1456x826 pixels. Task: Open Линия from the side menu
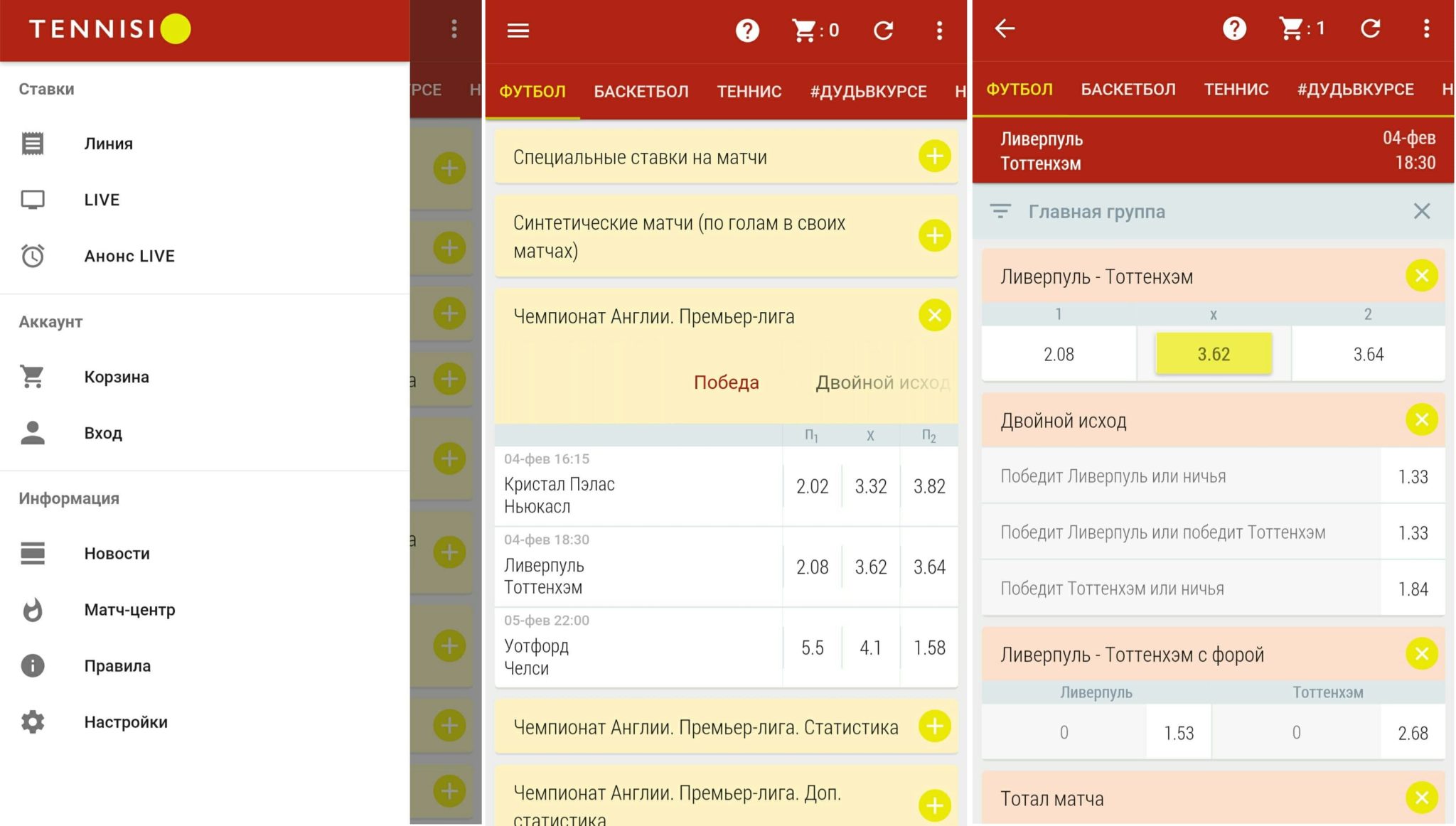205,144
